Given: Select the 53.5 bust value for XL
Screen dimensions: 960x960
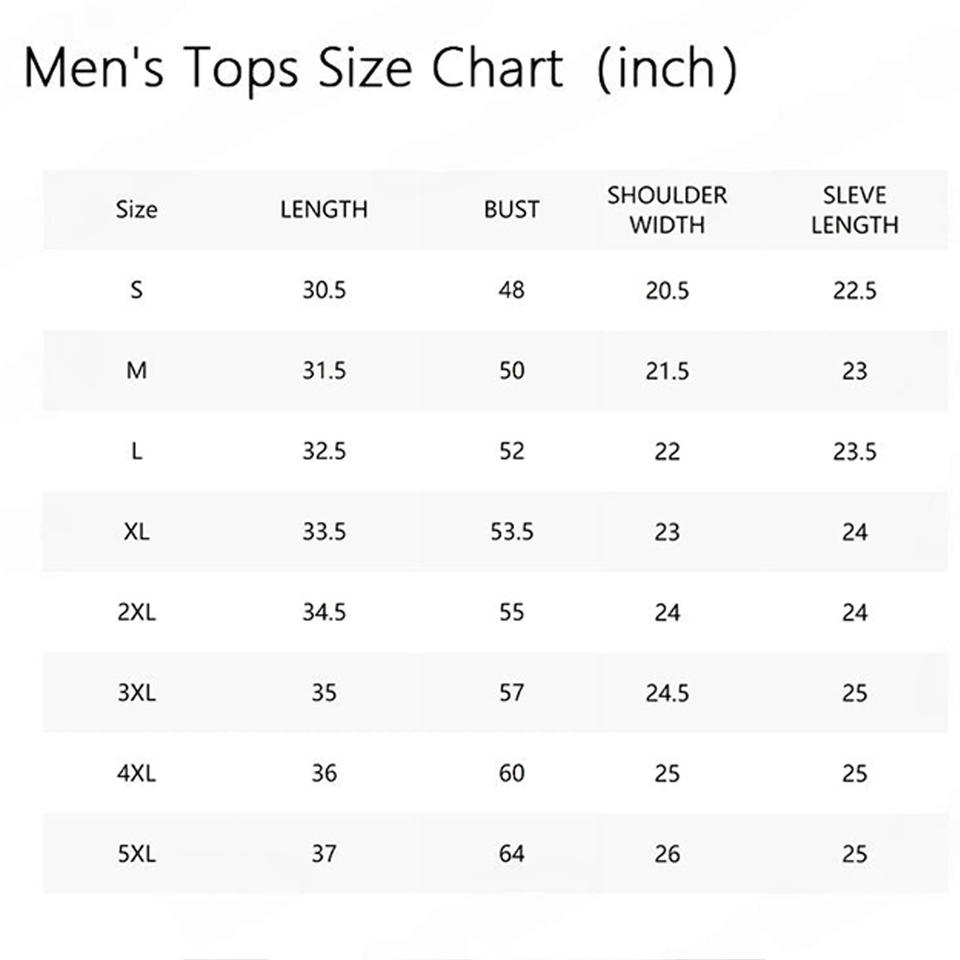Looking at the screenshot, I should (x=511, y=532).
